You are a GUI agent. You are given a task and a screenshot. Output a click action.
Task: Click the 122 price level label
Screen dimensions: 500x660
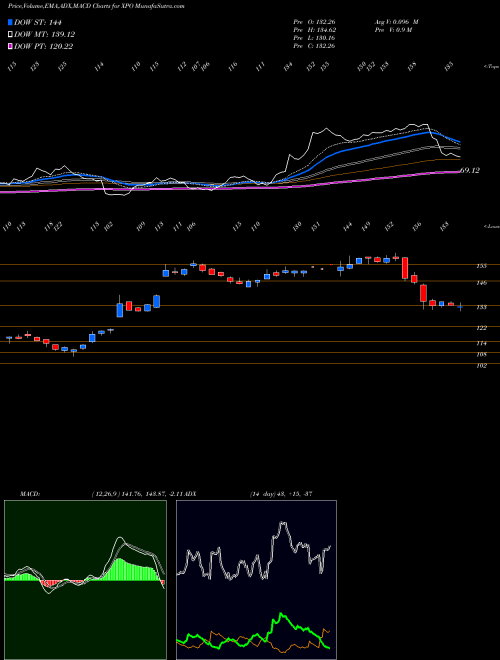[481, 328]
